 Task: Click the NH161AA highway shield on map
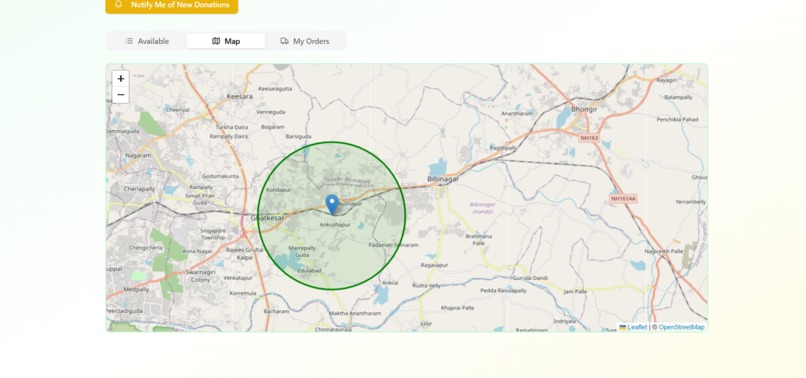click(x=623, y=199)
